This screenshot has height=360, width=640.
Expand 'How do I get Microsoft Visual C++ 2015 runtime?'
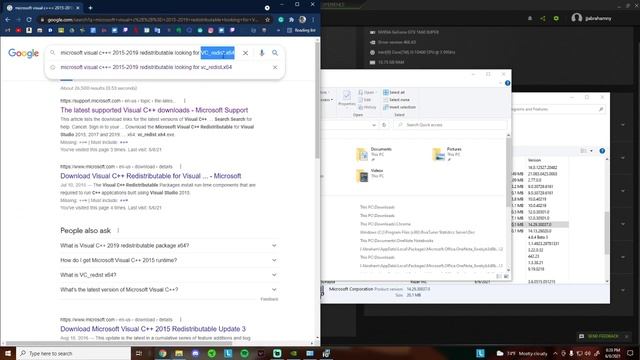pyautogui.click(x=168, y=260)
